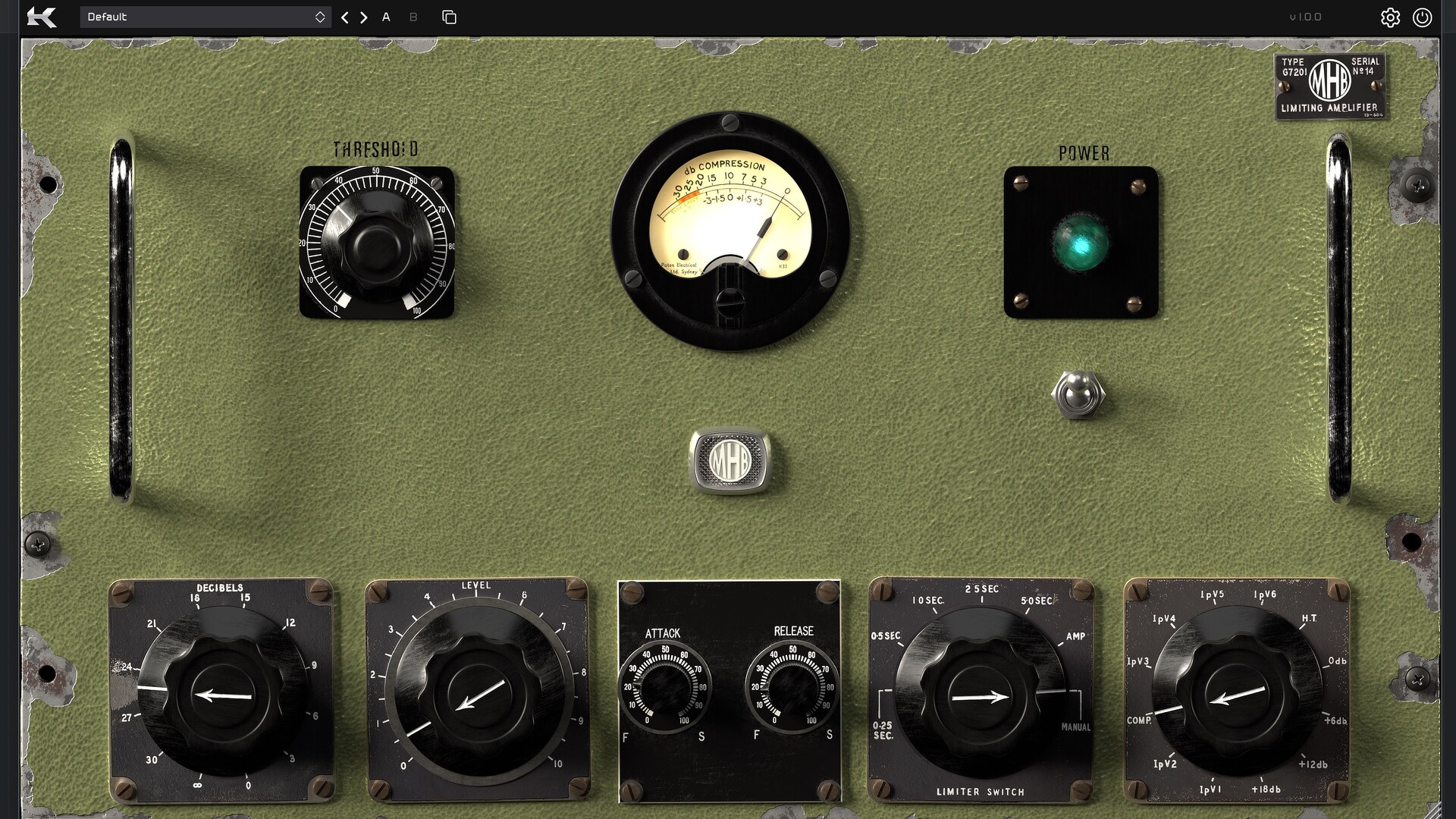
Task: Go to next preset arrow
Action: coord(364,17)
